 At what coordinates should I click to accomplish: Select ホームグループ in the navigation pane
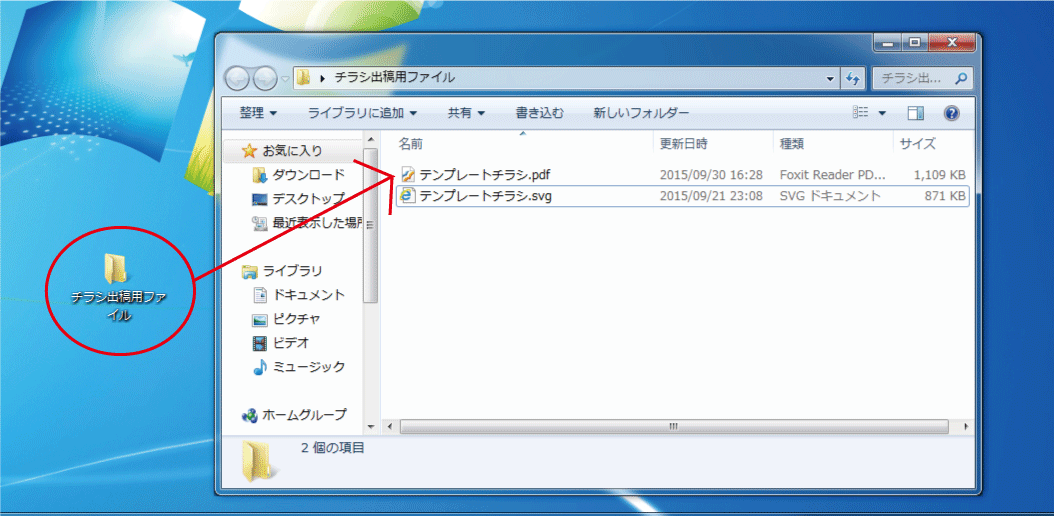tap(304, 415)
